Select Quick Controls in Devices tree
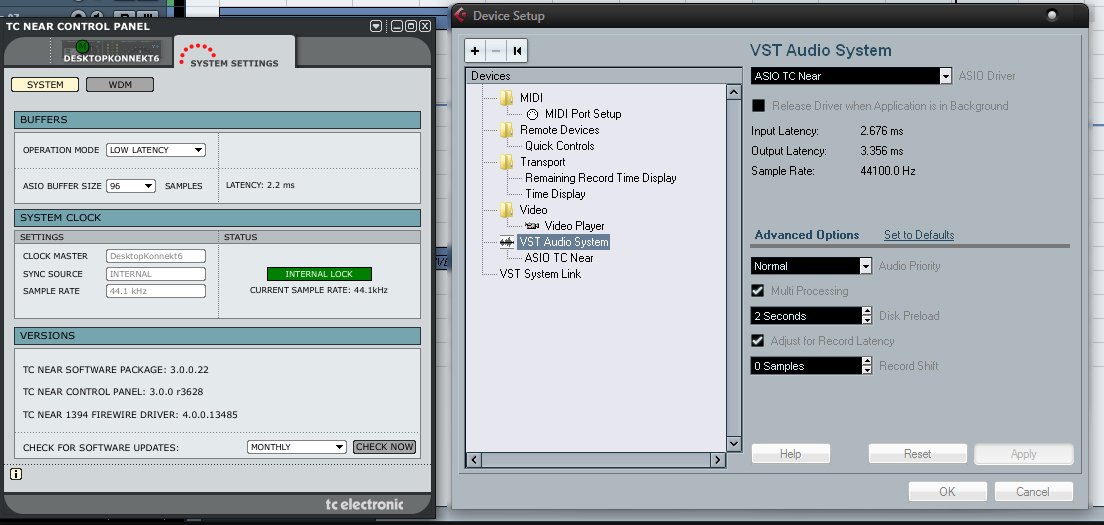This screenshot has height=525, width=1104. click(x=559, y=146)
